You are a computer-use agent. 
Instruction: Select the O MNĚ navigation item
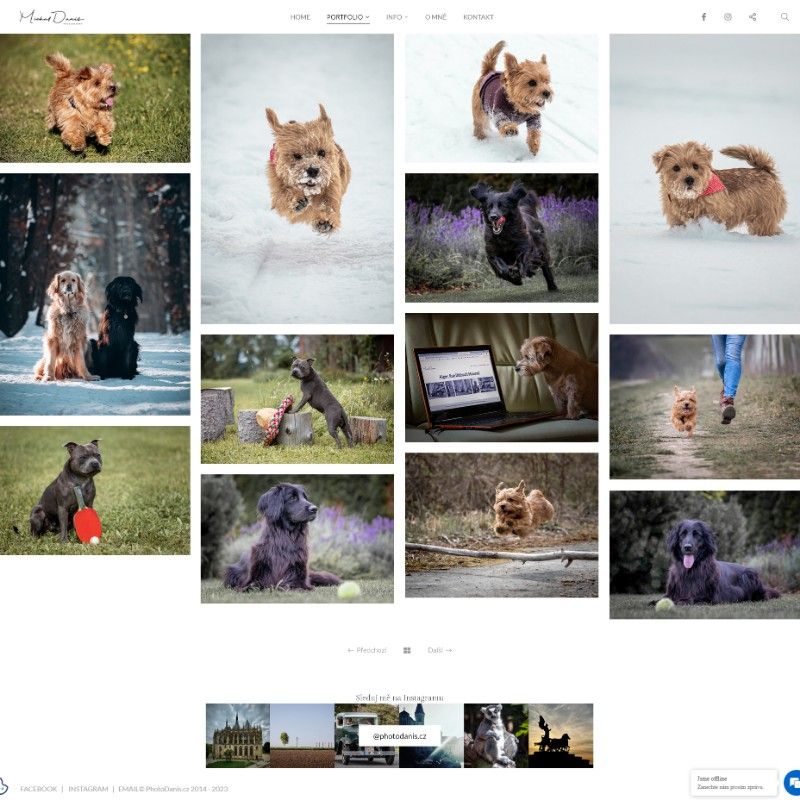click(436, 16)
